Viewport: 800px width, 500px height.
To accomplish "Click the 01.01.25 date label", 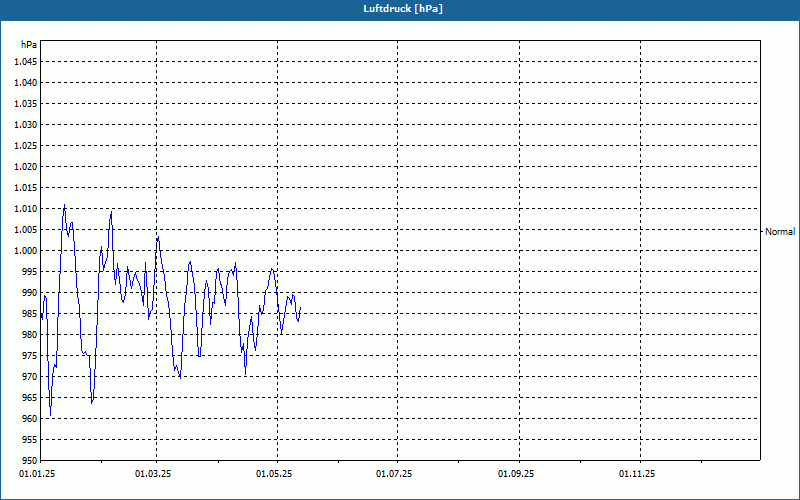I will tap(37, 474).
